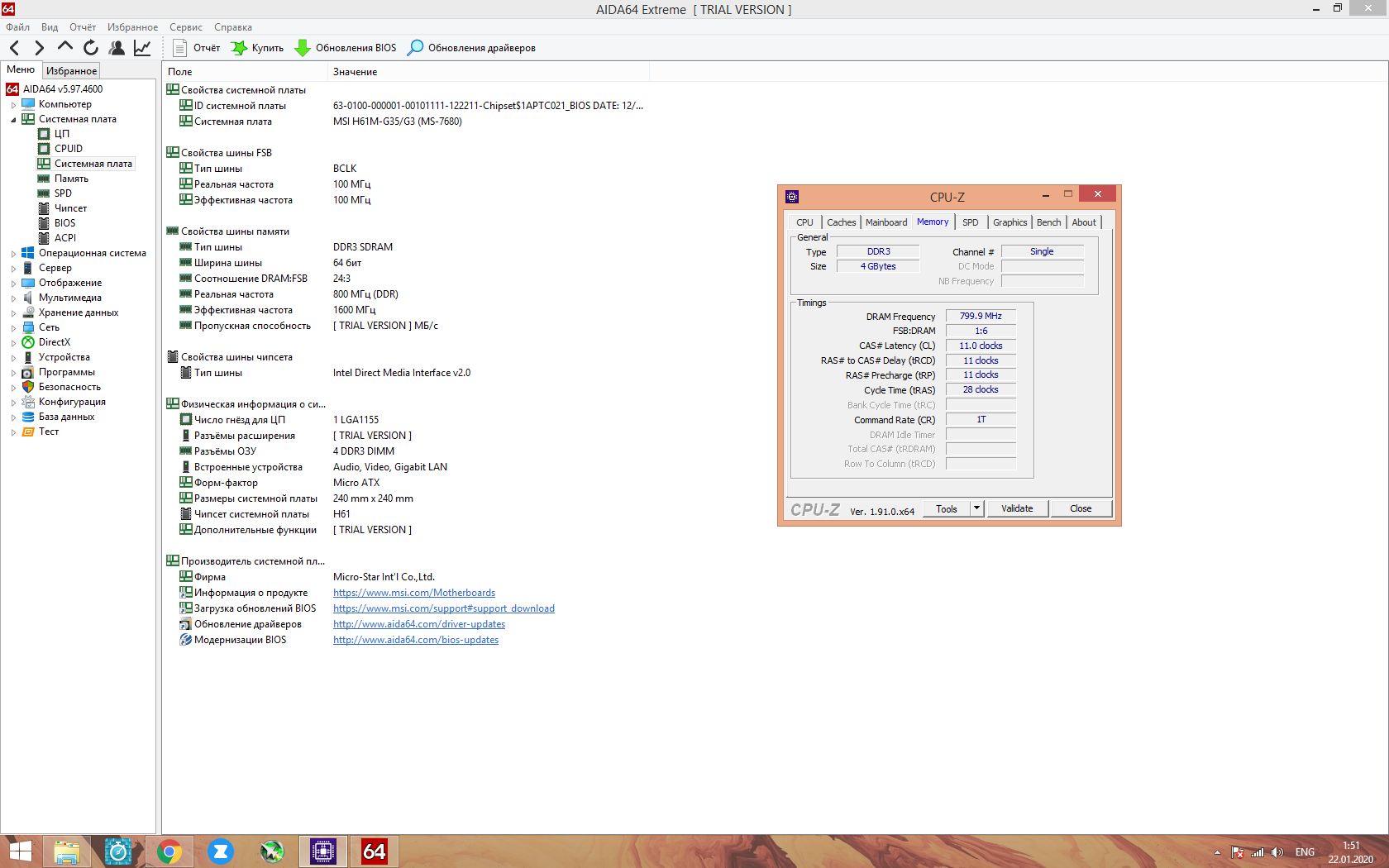Click the volume icon in system tray
Image resolution: width=1389 pixels, height=868 pixels.
click(x=1277, y=852)
